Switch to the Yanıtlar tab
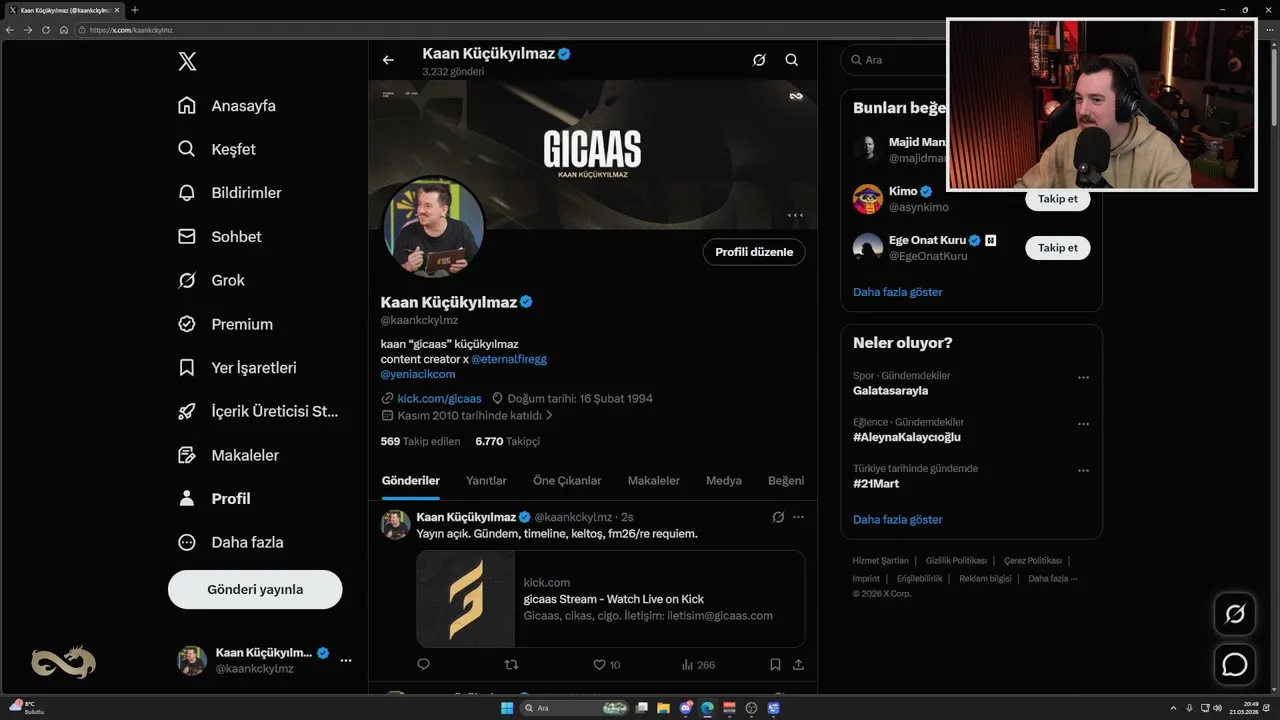This screenshot has height=720, width=1280. pos(486,481)
